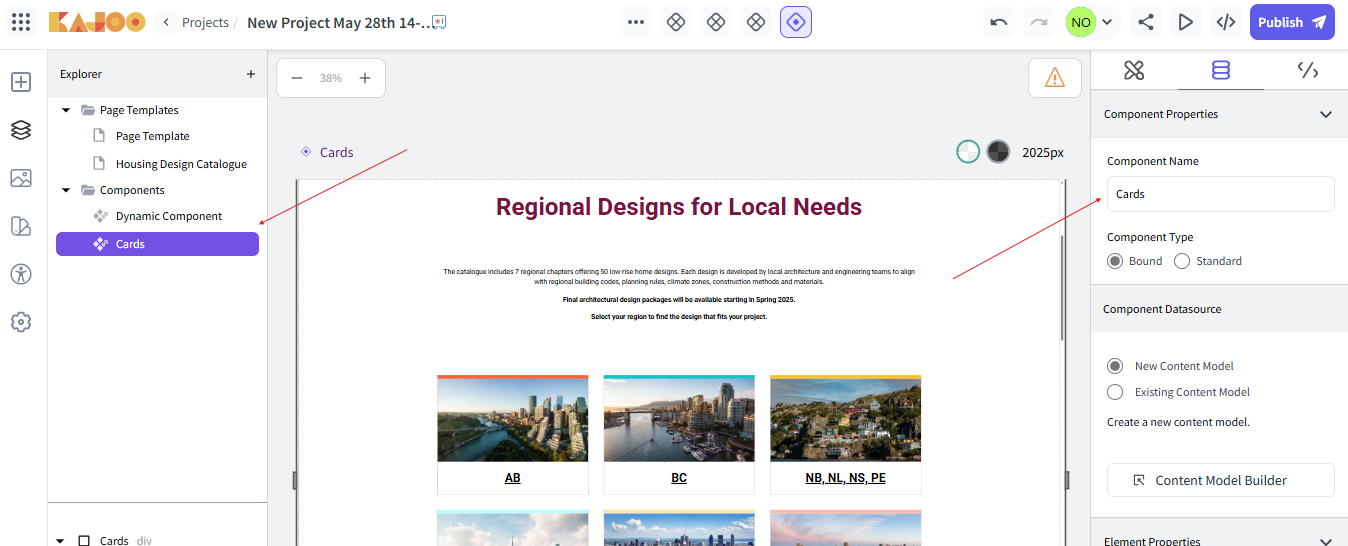
Task: Open the accessibility icon in left sidebar
Action: pyautogui.click(x=21, y=274)
